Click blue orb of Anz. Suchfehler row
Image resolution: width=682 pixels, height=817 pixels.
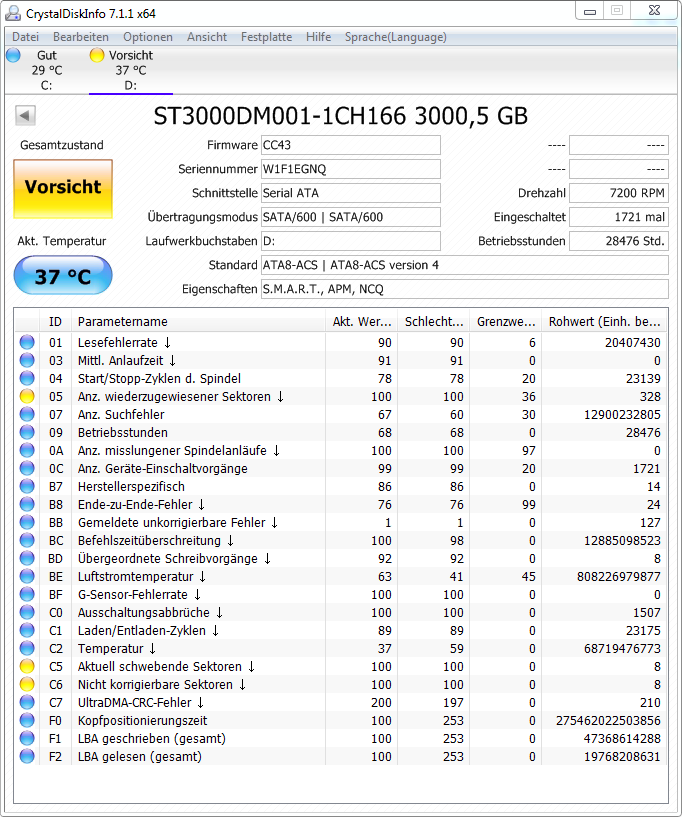click(x=27, y=414)
